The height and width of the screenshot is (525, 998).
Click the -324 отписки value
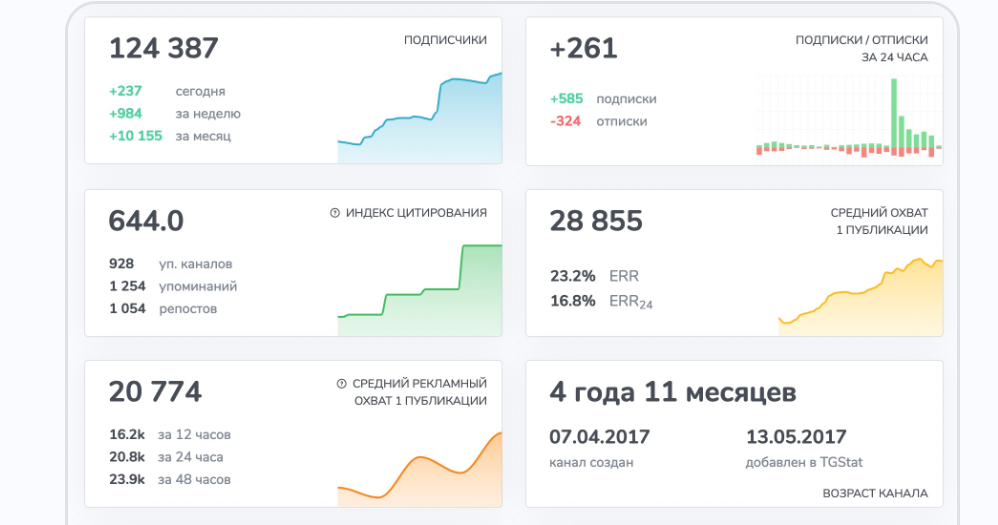[x=565, y=121]
